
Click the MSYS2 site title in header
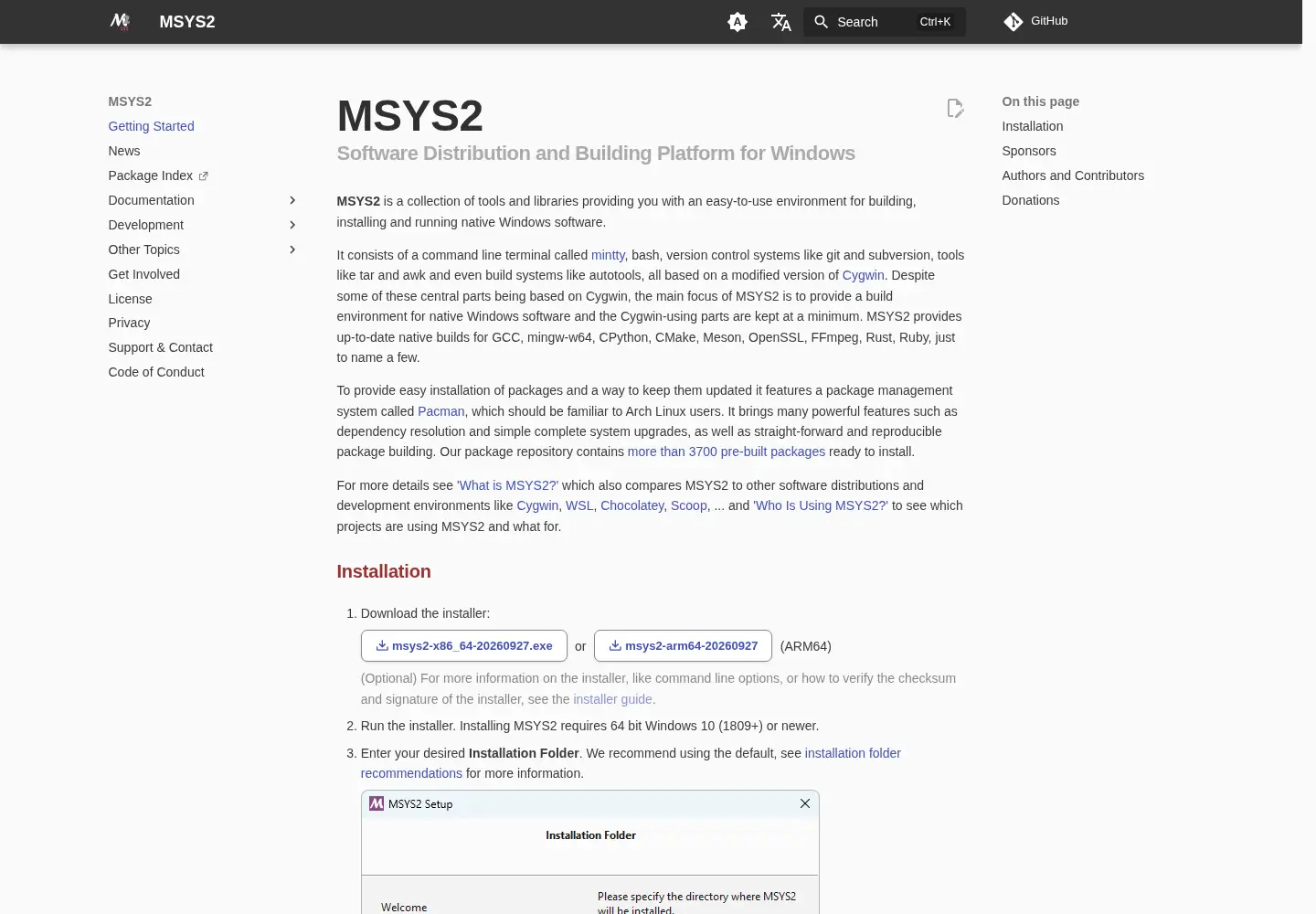(187, 22)
